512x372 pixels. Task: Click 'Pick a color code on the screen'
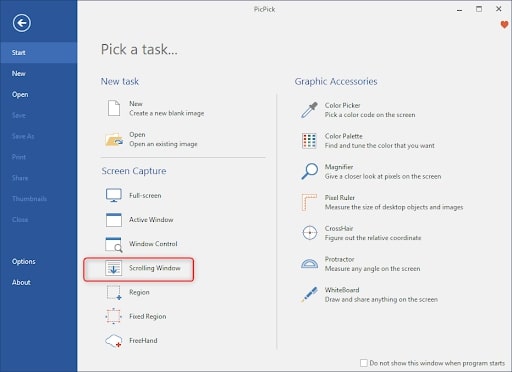click(370, 115)
